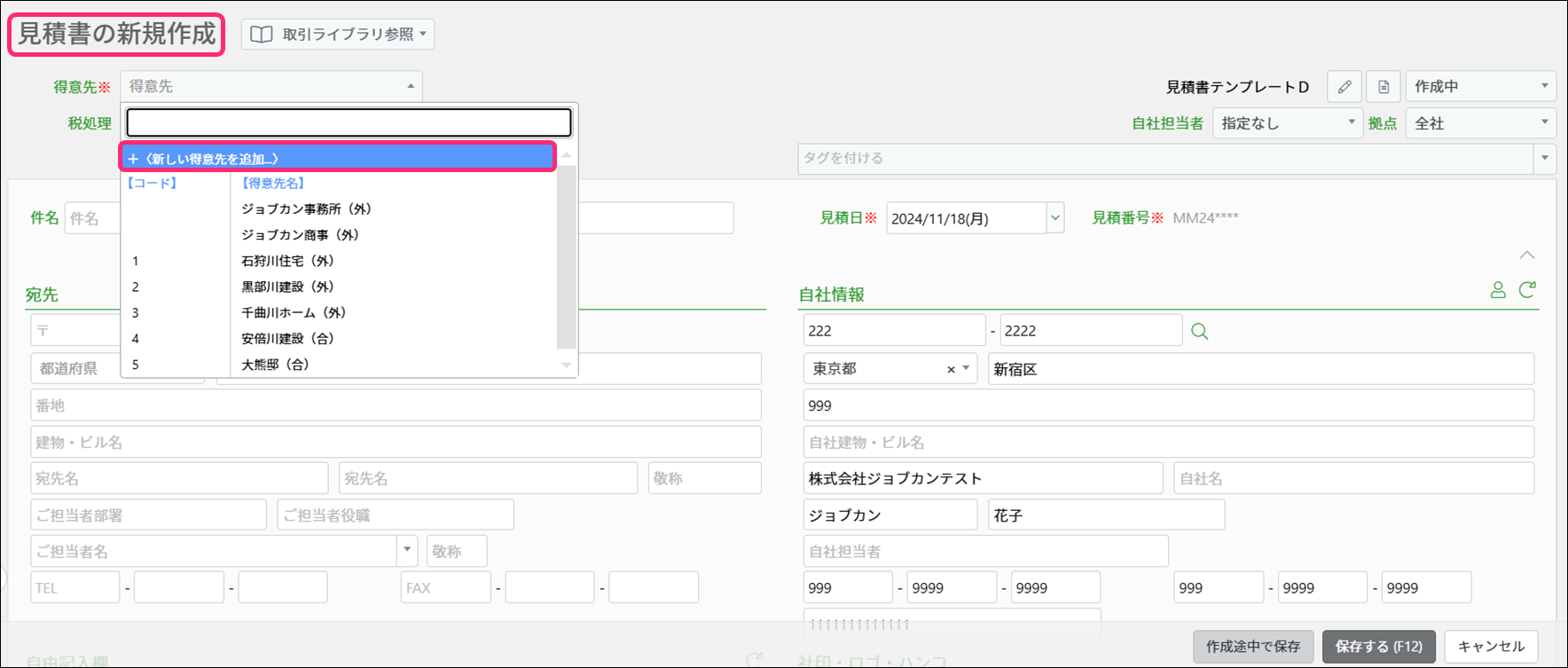Click the customer search input field

(349, 122)
